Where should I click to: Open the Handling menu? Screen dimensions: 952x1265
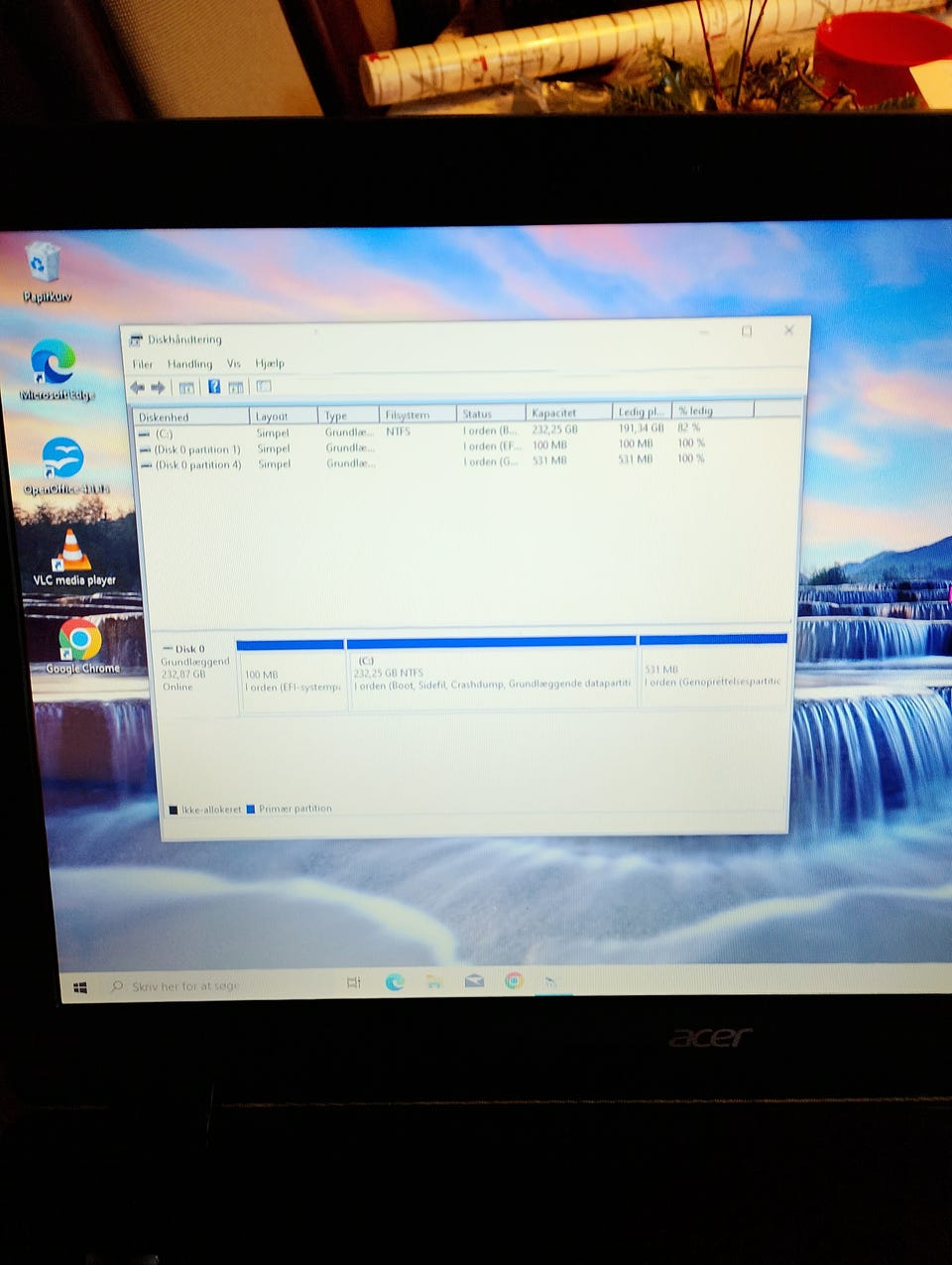pyautogui.click(x=189, y=364)
